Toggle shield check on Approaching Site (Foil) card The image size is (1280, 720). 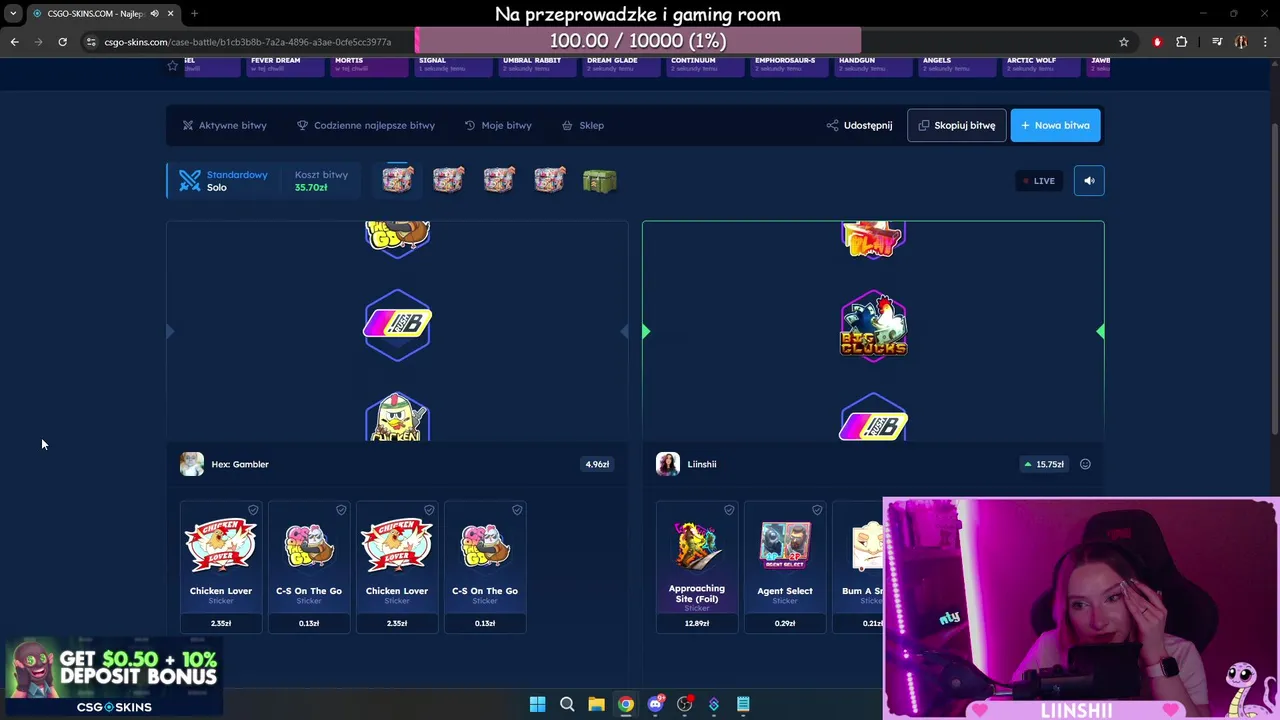point(729,510)
